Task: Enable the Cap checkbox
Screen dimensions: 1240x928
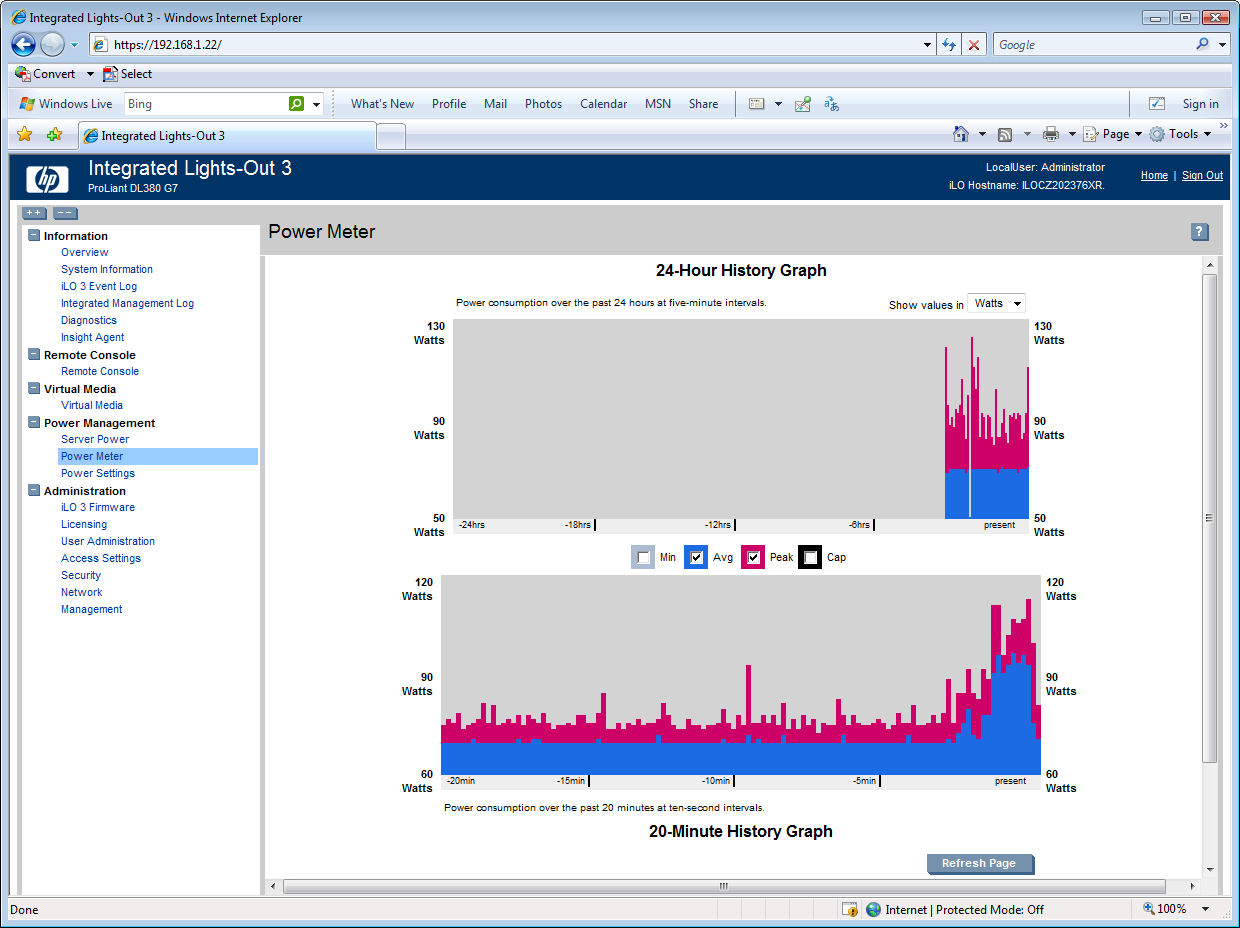Action: (x=810, y=557)
